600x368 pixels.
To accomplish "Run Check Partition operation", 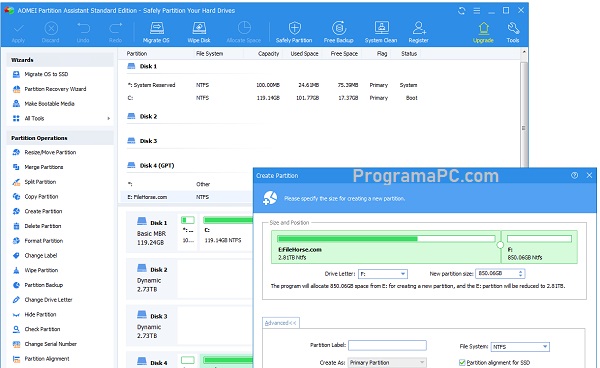I will coord(42,329).
